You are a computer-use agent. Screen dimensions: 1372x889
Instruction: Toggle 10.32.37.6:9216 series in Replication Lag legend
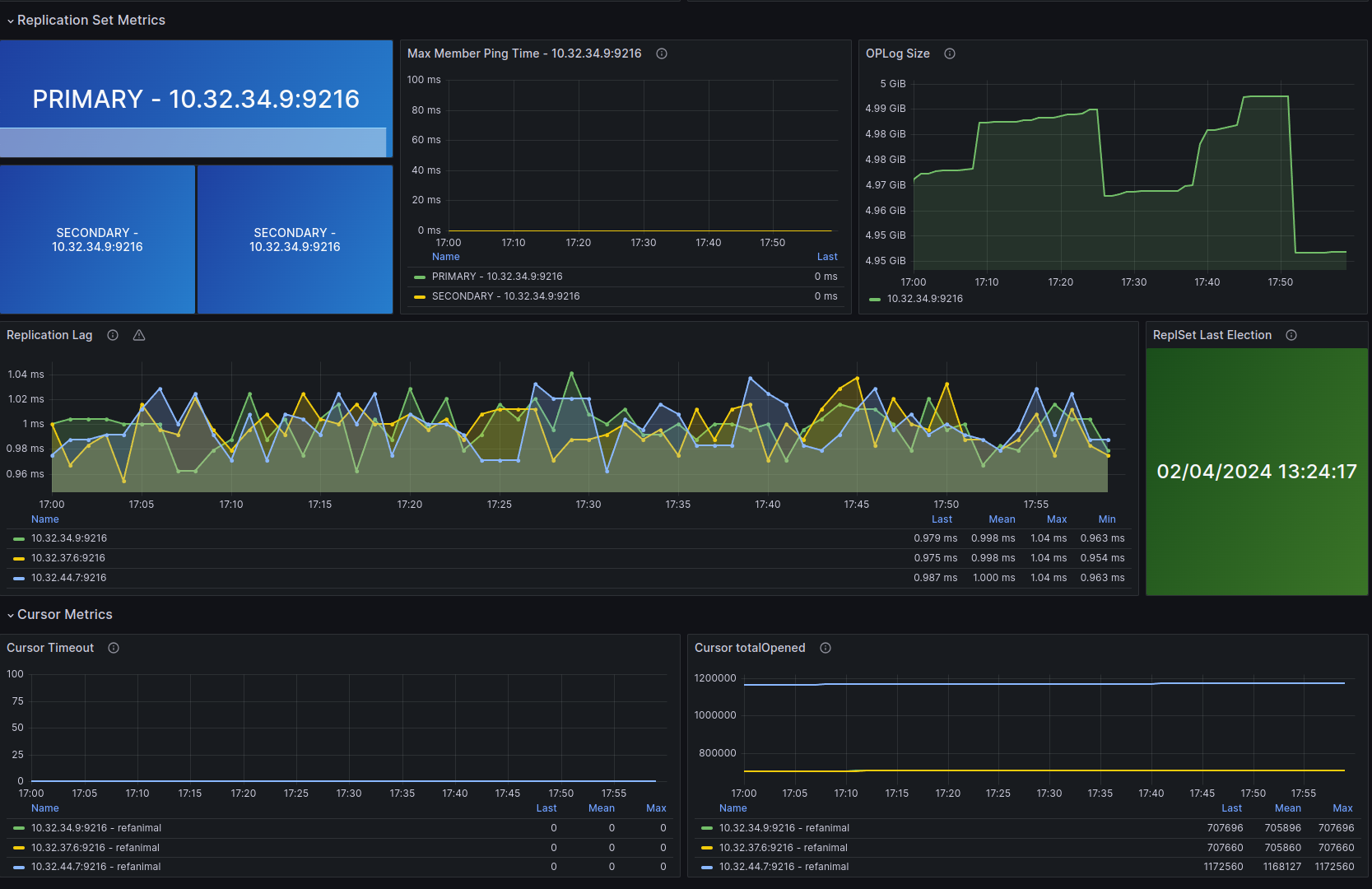pyautogui.click(x=68, y=558)
